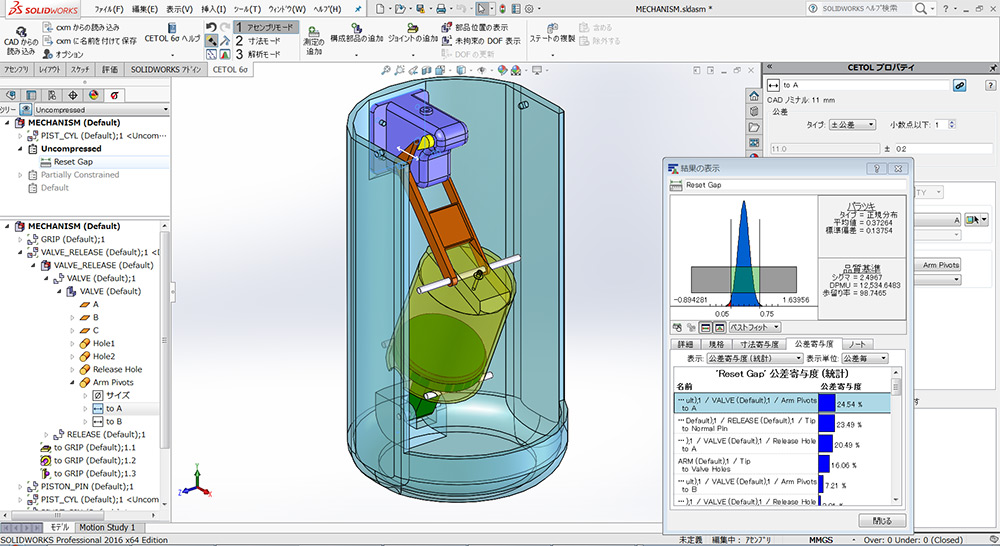1000x546 pixels.
Task: Click the 20.49 % contribution bar
Action: (825, 444)
